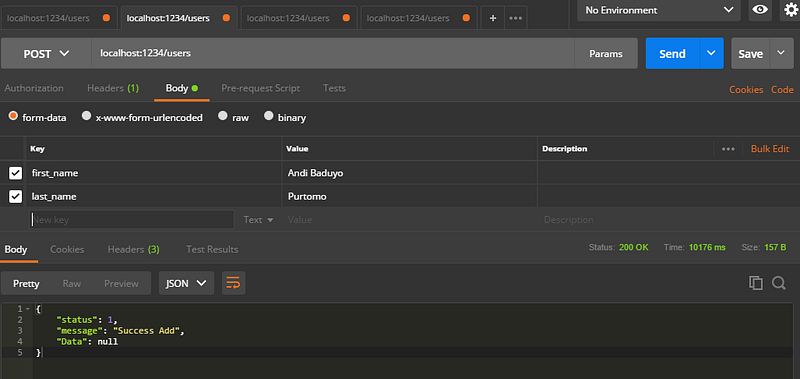Screen dimensions: 800x379
Task: Select the response Body tab
Action: 16,249
